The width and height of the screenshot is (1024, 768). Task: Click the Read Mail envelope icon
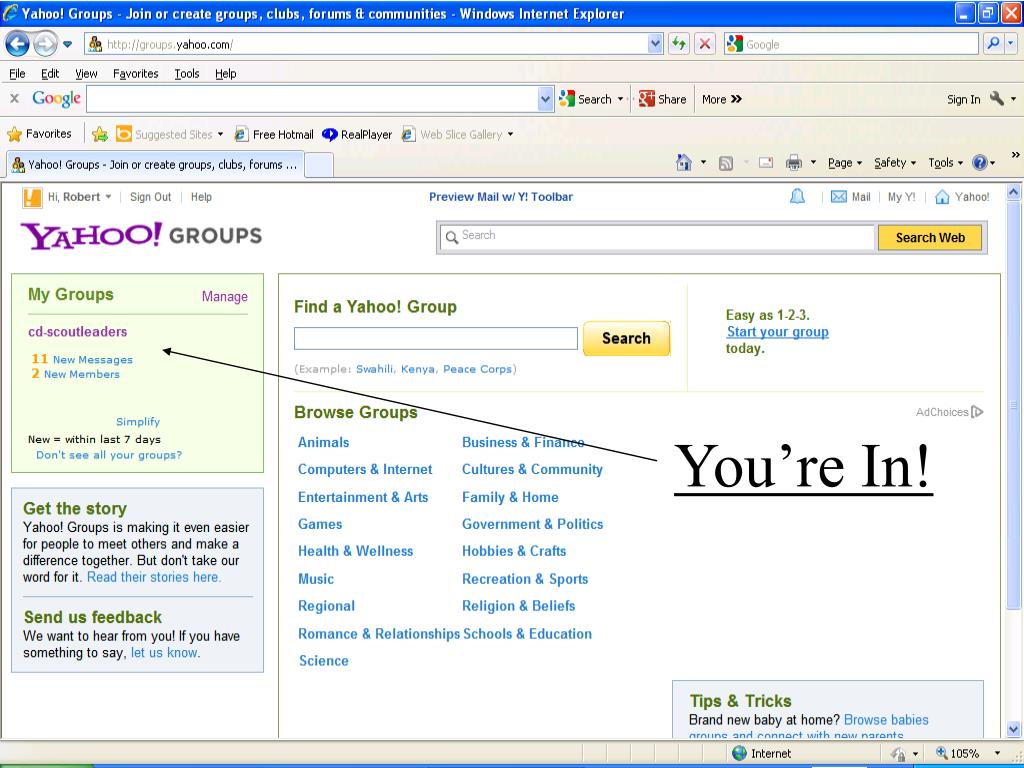[766, 163]
